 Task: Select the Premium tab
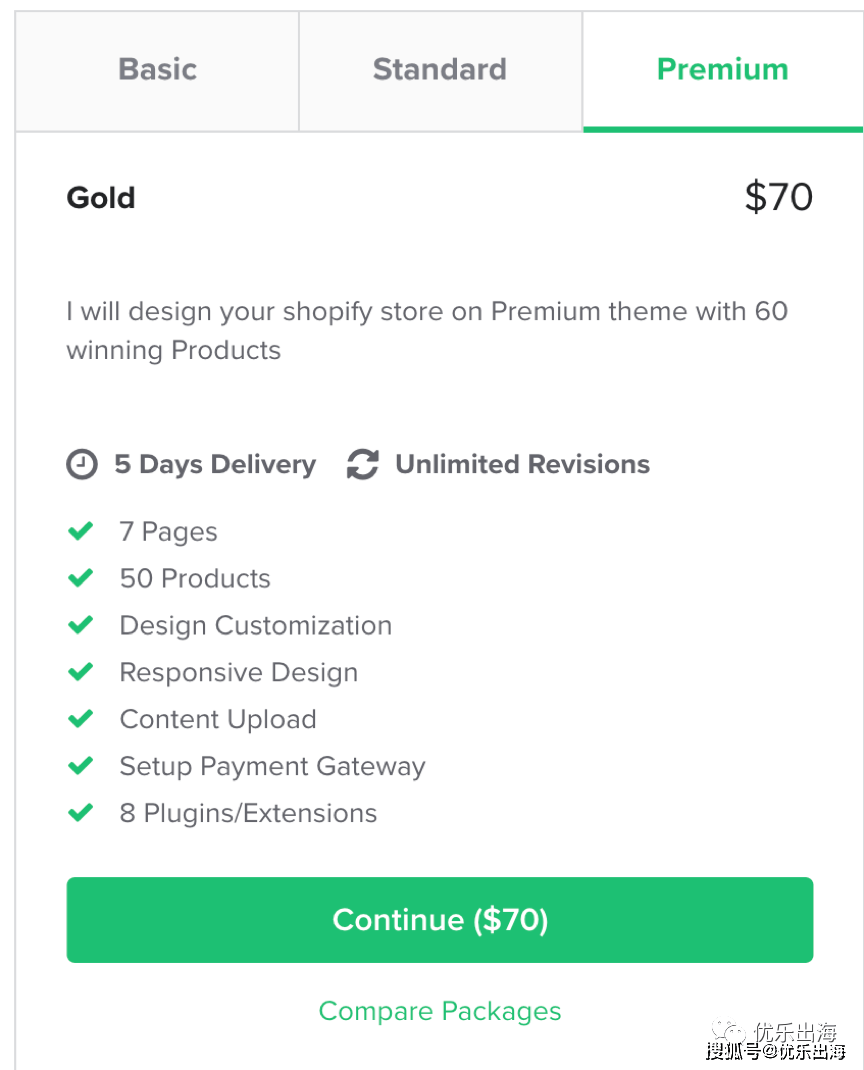click(x=722, y=70)
